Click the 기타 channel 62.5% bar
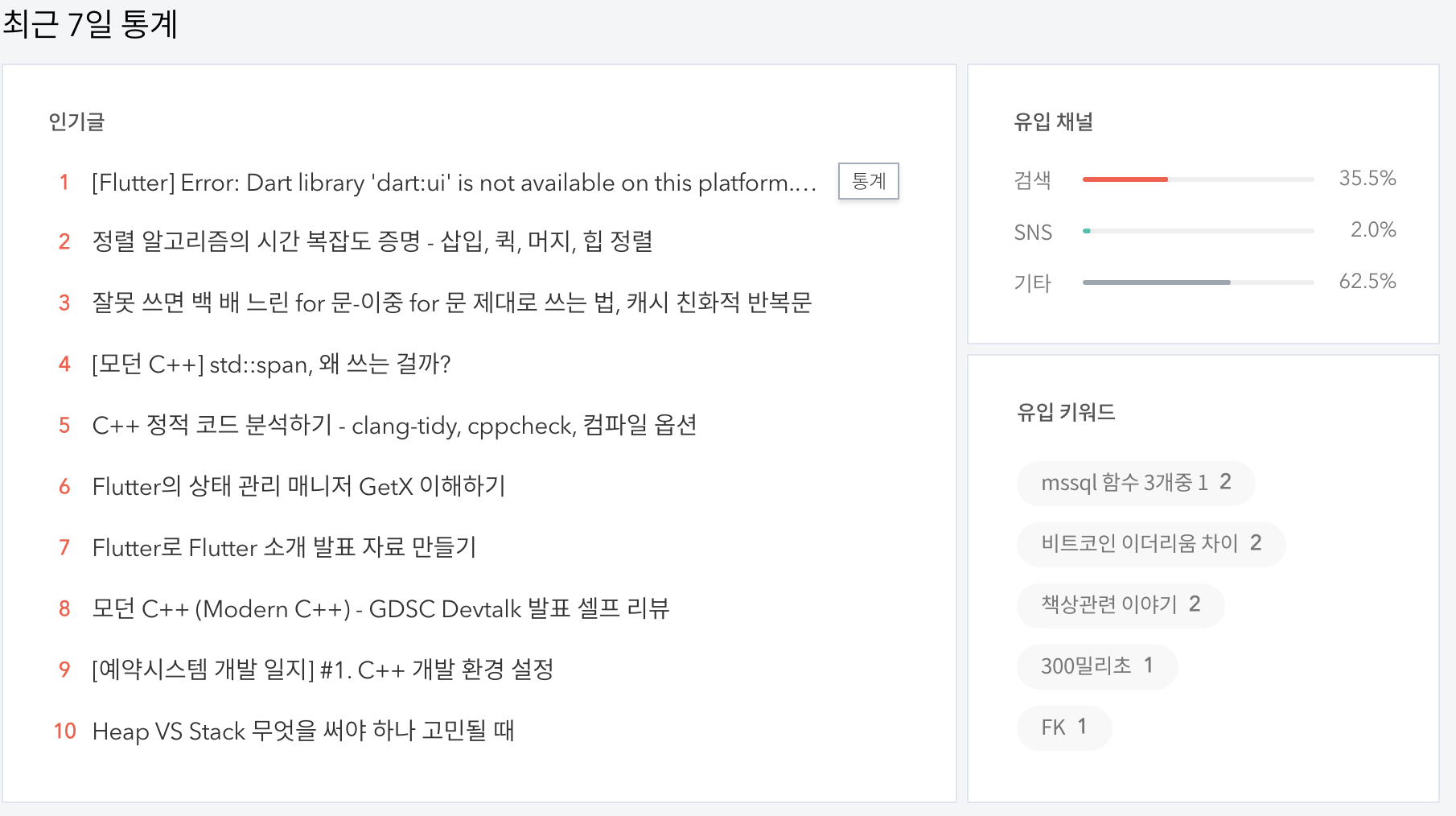The width and height of the screenshot is (1456, 816). point(1197,282)
